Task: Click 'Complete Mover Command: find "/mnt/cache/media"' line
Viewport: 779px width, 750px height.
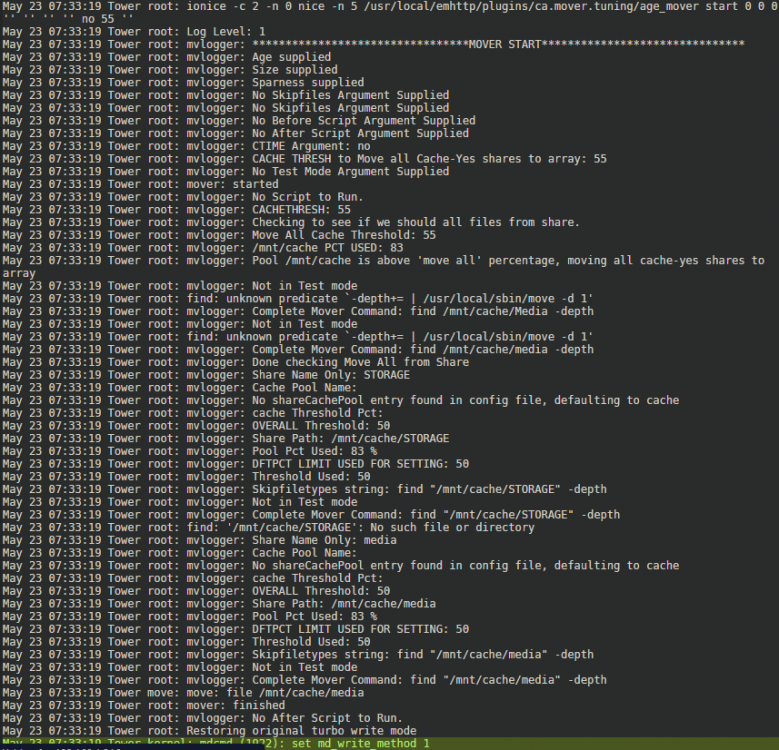Action: pos(305,680)
